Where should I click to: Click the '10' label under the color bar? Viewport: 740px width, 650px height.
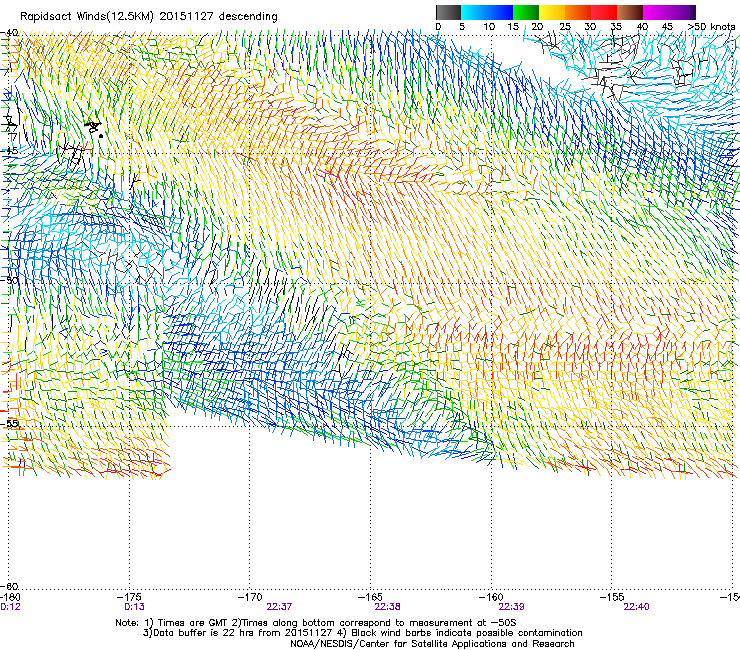pyautogui.click(x=488, y=27)
